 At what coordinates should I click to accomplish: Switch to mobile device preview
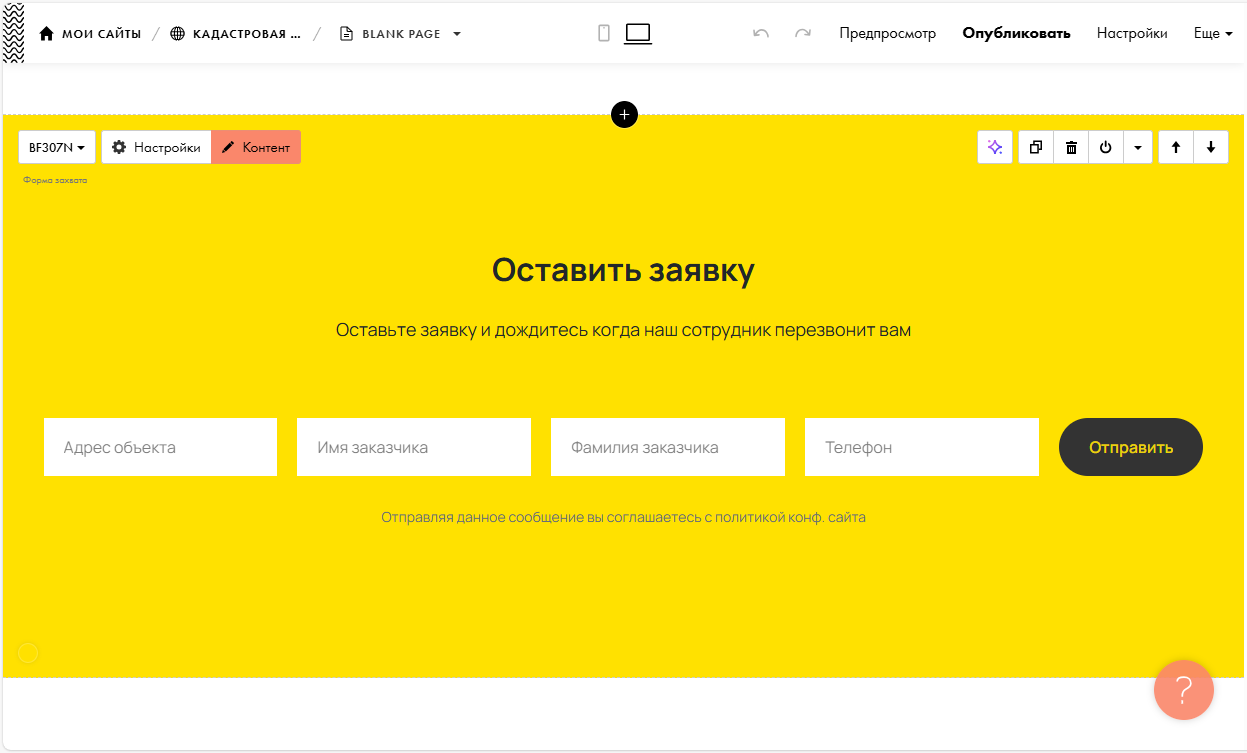point(604,33)
